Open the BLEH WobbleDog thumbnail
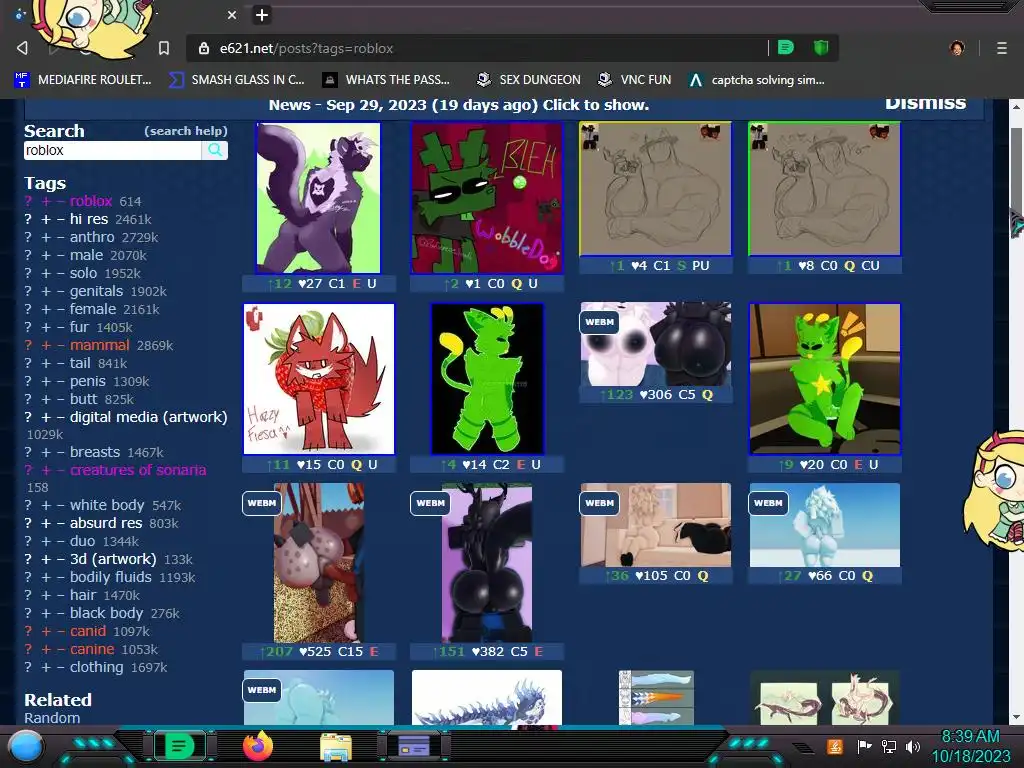This screenshot has width=1024, height=768. (487, 199)
